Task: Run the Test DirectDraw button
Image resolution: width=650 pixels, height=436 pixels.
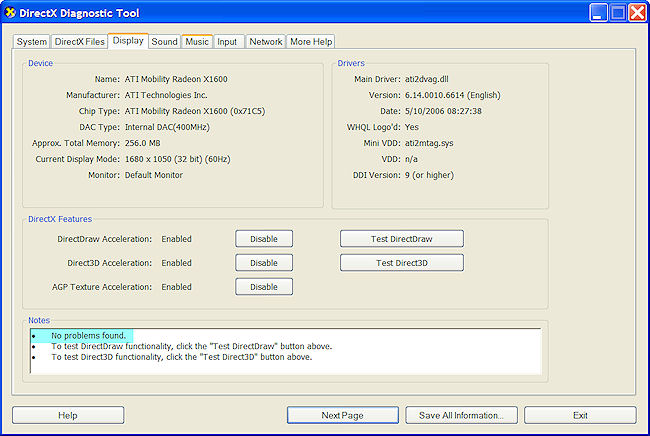Action: coord(402,239)
